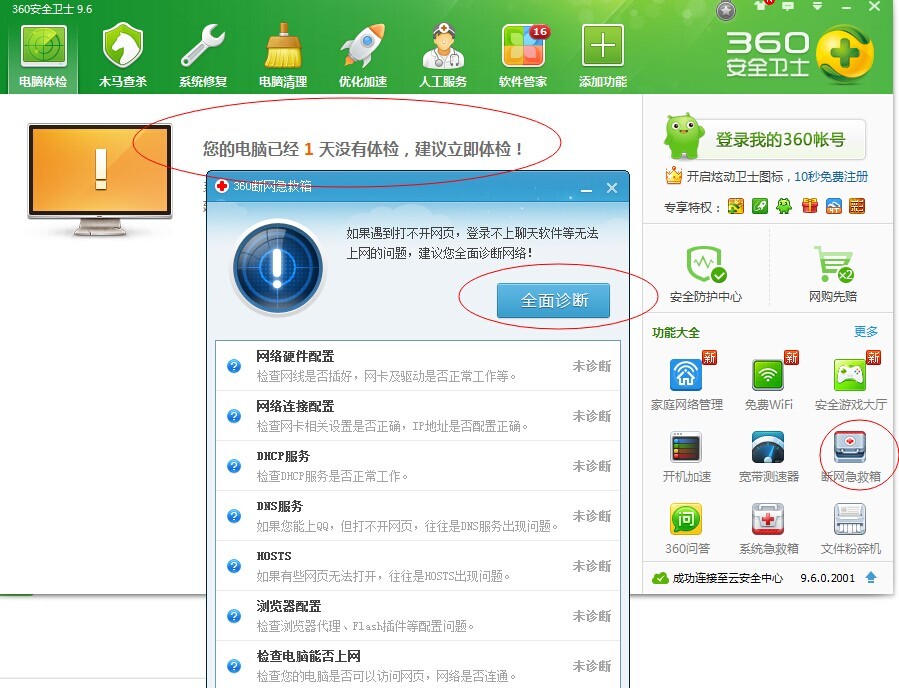Select the 网络连接配置 diagnostic row

(x=418, y=416)
